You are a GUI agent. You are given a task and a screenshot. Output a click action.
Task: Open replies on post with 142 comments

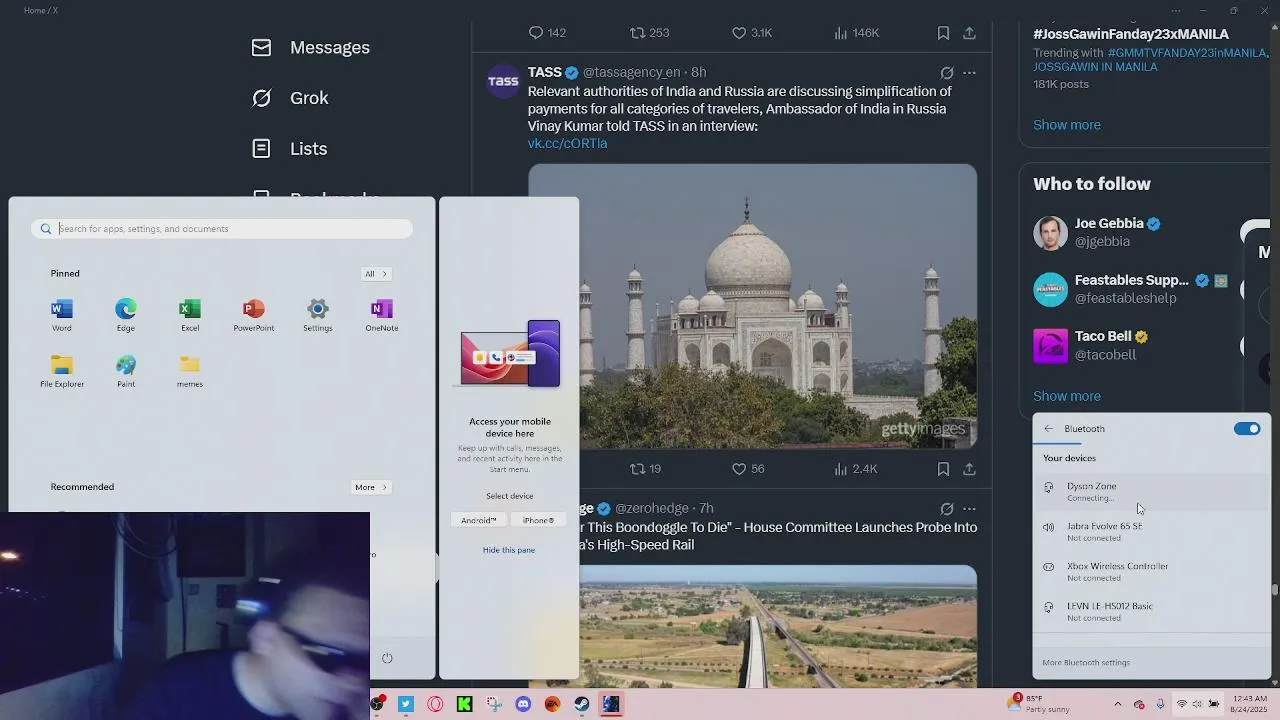click(x=547, y=33)
